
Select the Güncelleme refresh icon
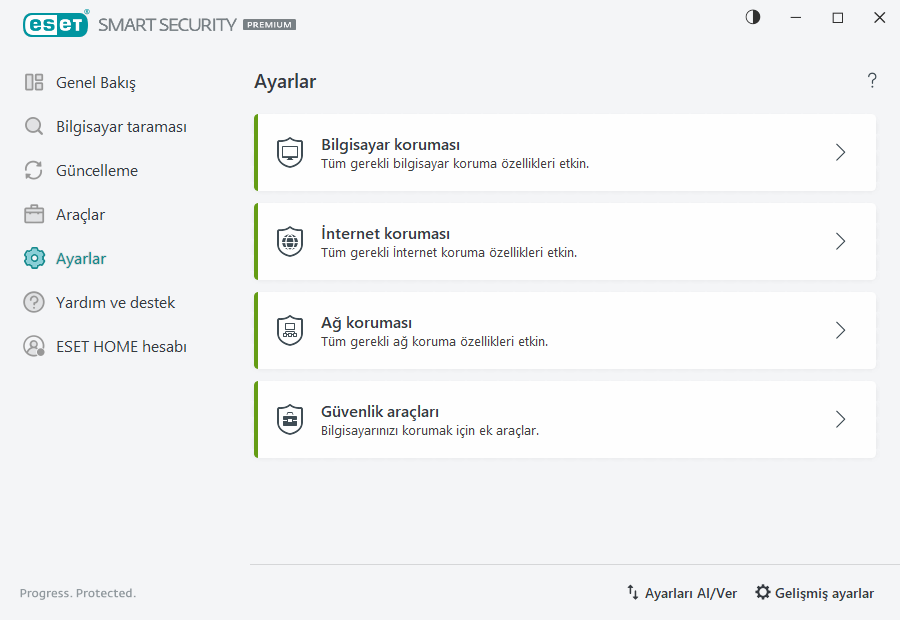(33, 170)
